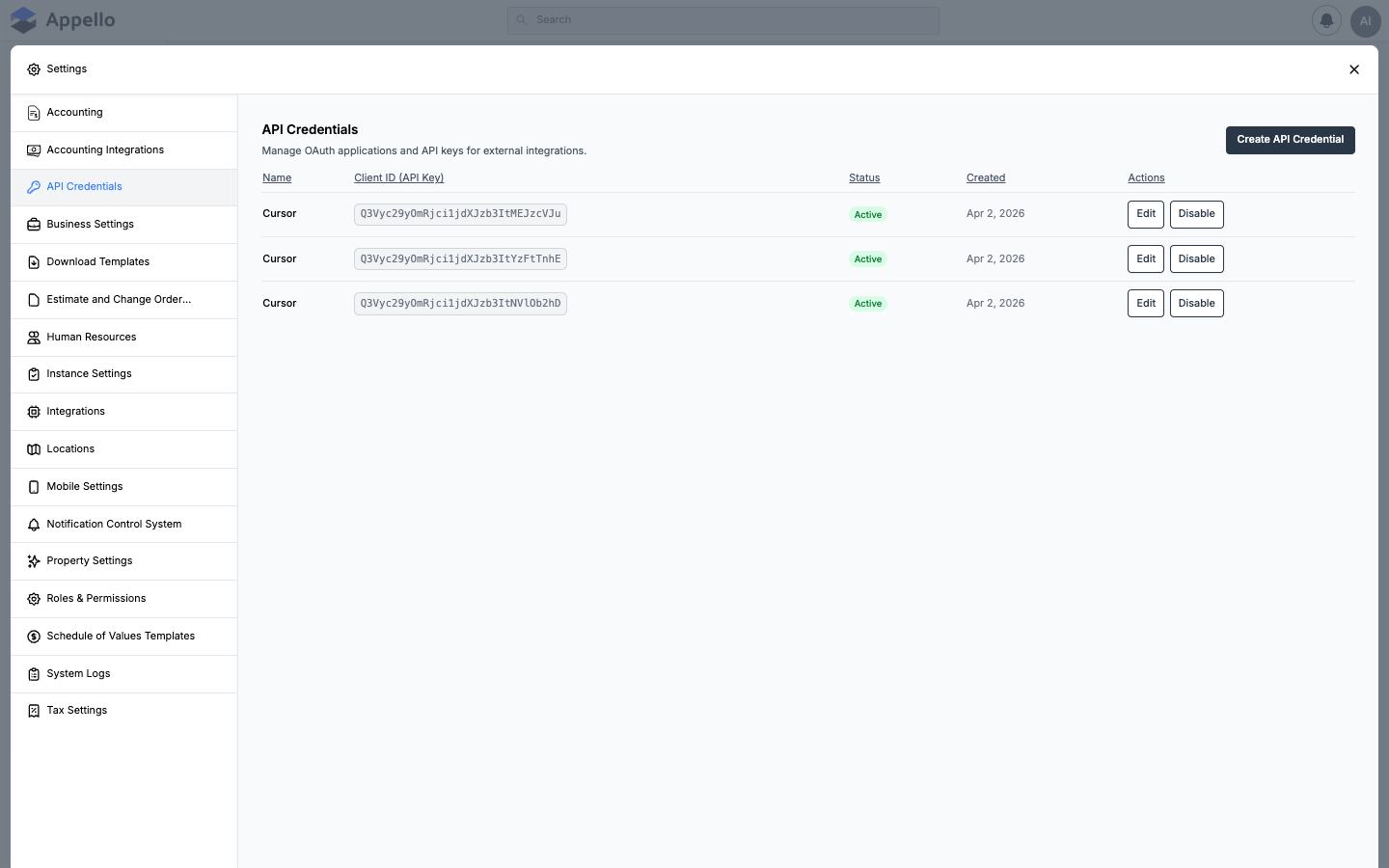
Task: View System Logs
Action: click(x=123, y=674)
